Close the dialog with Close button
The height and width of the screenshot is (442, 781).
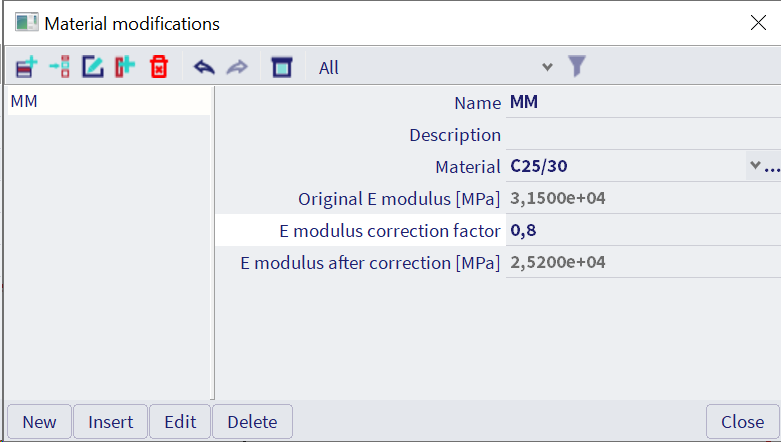742,421
